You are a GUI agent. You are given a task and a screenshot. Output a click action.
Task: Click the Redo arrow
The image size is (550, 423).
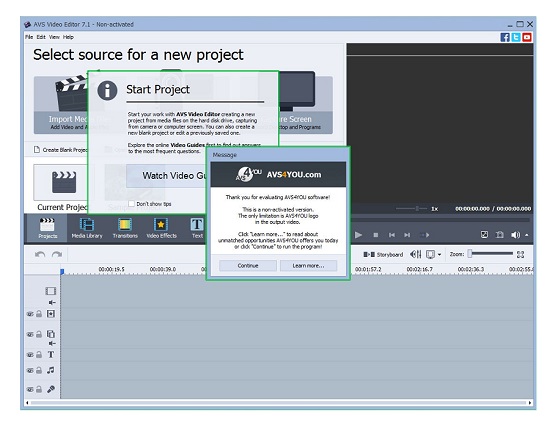point(57,254)
